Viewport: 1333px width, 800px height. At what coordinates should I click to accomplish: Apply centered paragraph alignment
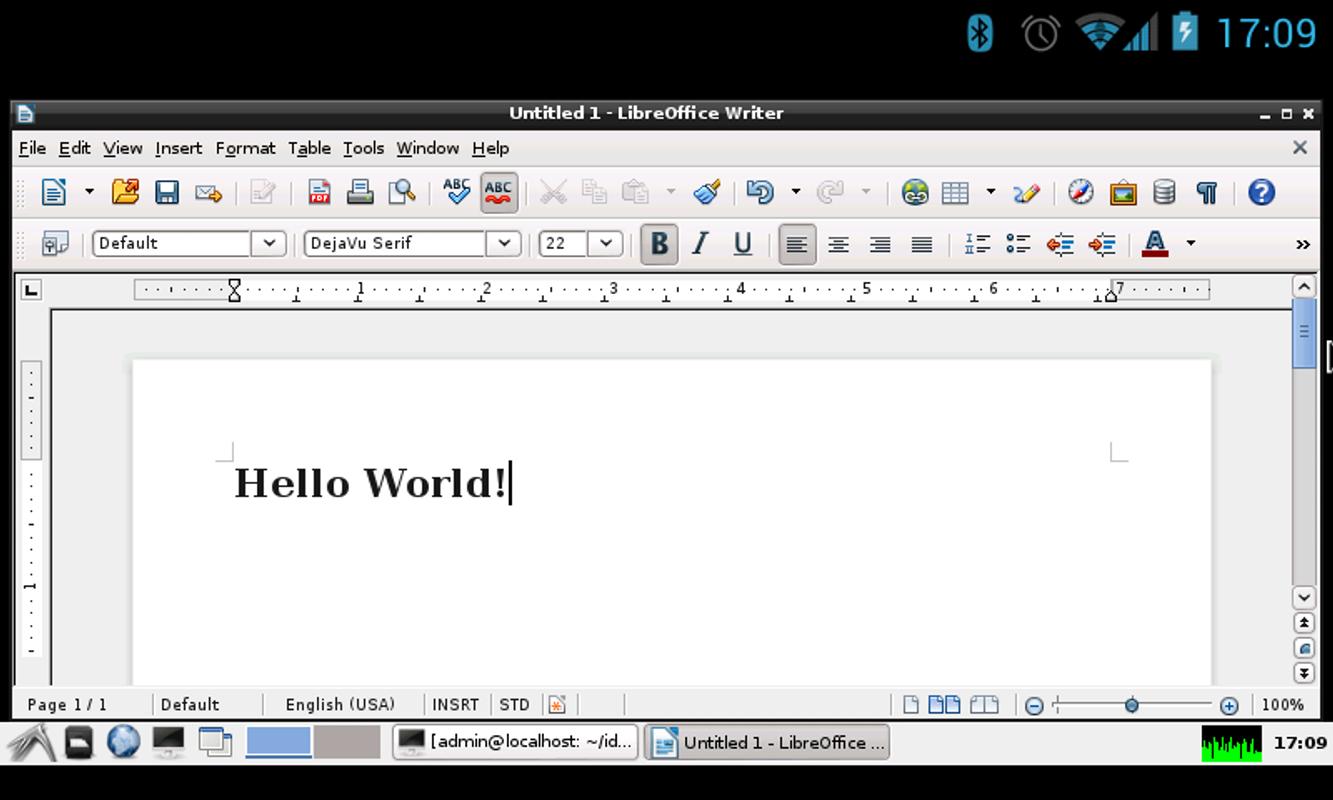[x=839, y=243]
